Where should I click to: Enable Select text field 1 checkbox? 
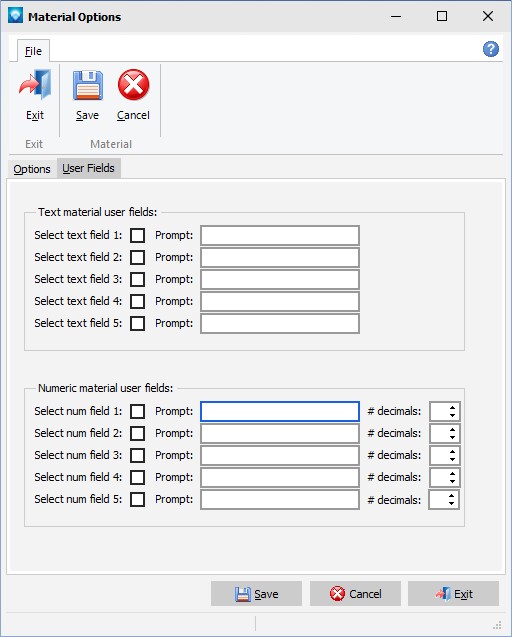(x=137, y=235)
